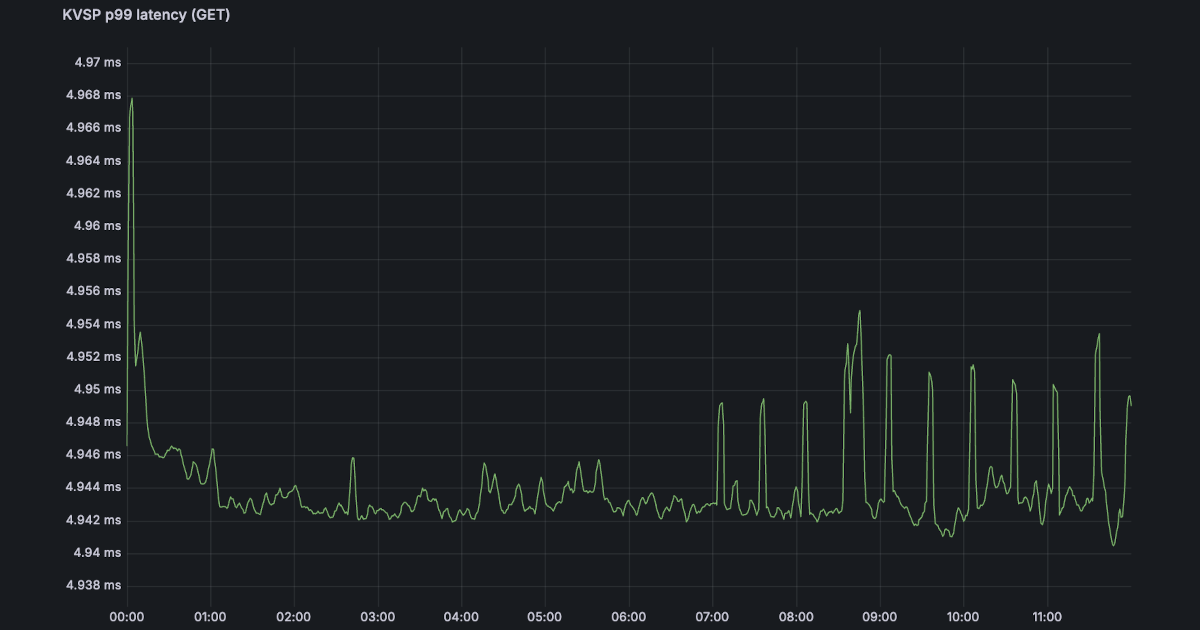Click the 4.954 ms y-axis label
The image size is (1200, 630).
coord(94,324)
